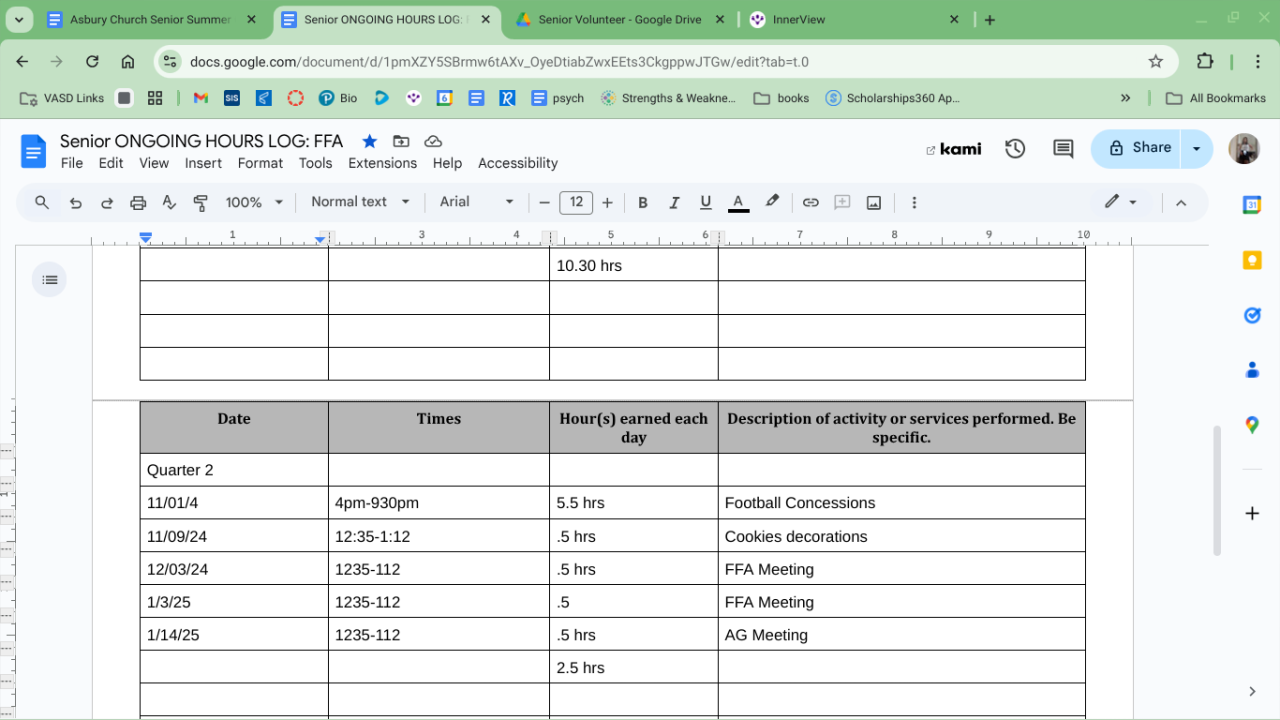1280x720 pixels.
Task: Click the Insert image icon
Action: coord(874,203)
